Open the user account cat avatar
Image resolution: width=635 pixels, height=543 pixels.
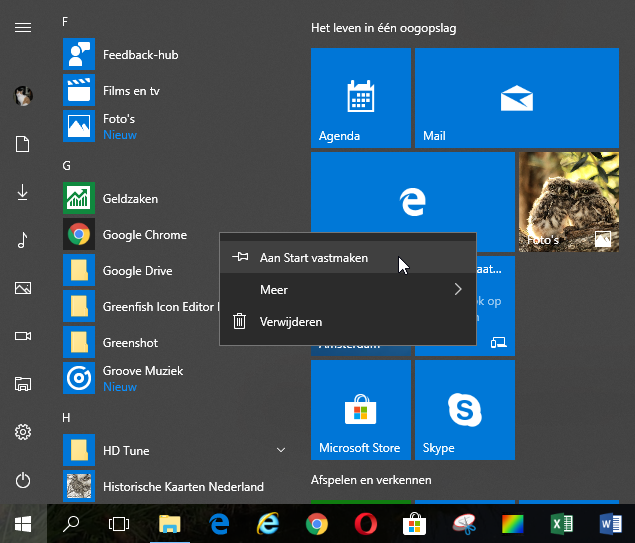click(23, 96)
